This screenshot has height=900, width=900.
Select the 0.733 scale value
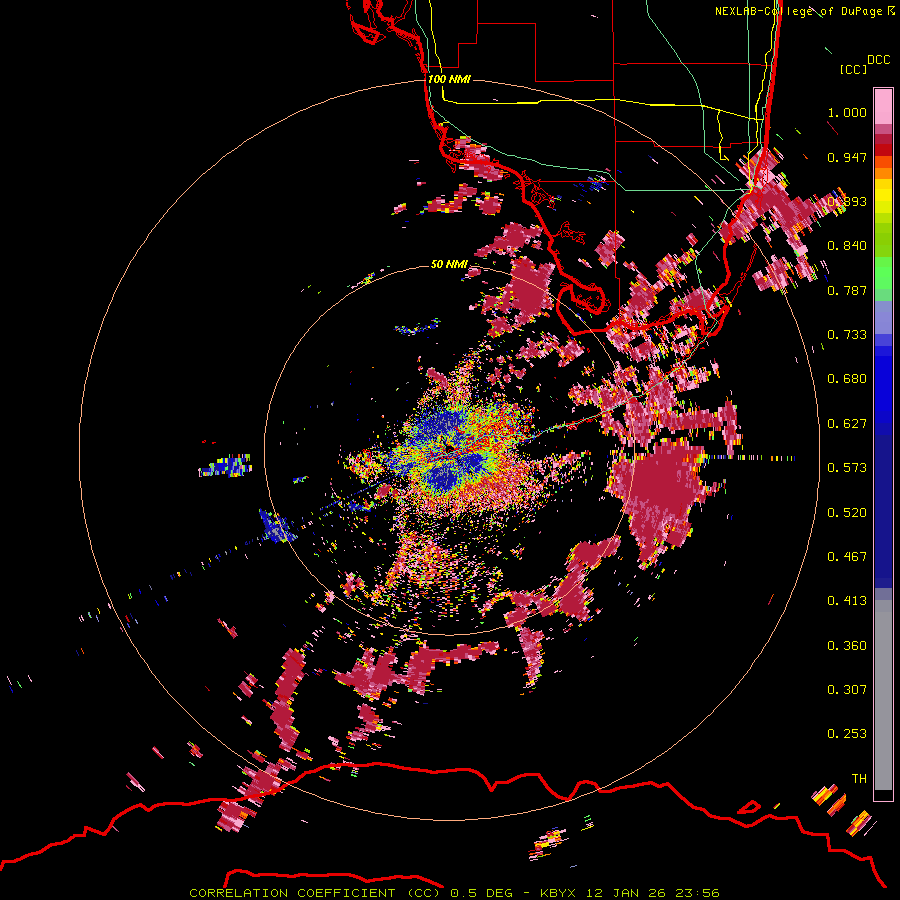[x=847, y=335]
